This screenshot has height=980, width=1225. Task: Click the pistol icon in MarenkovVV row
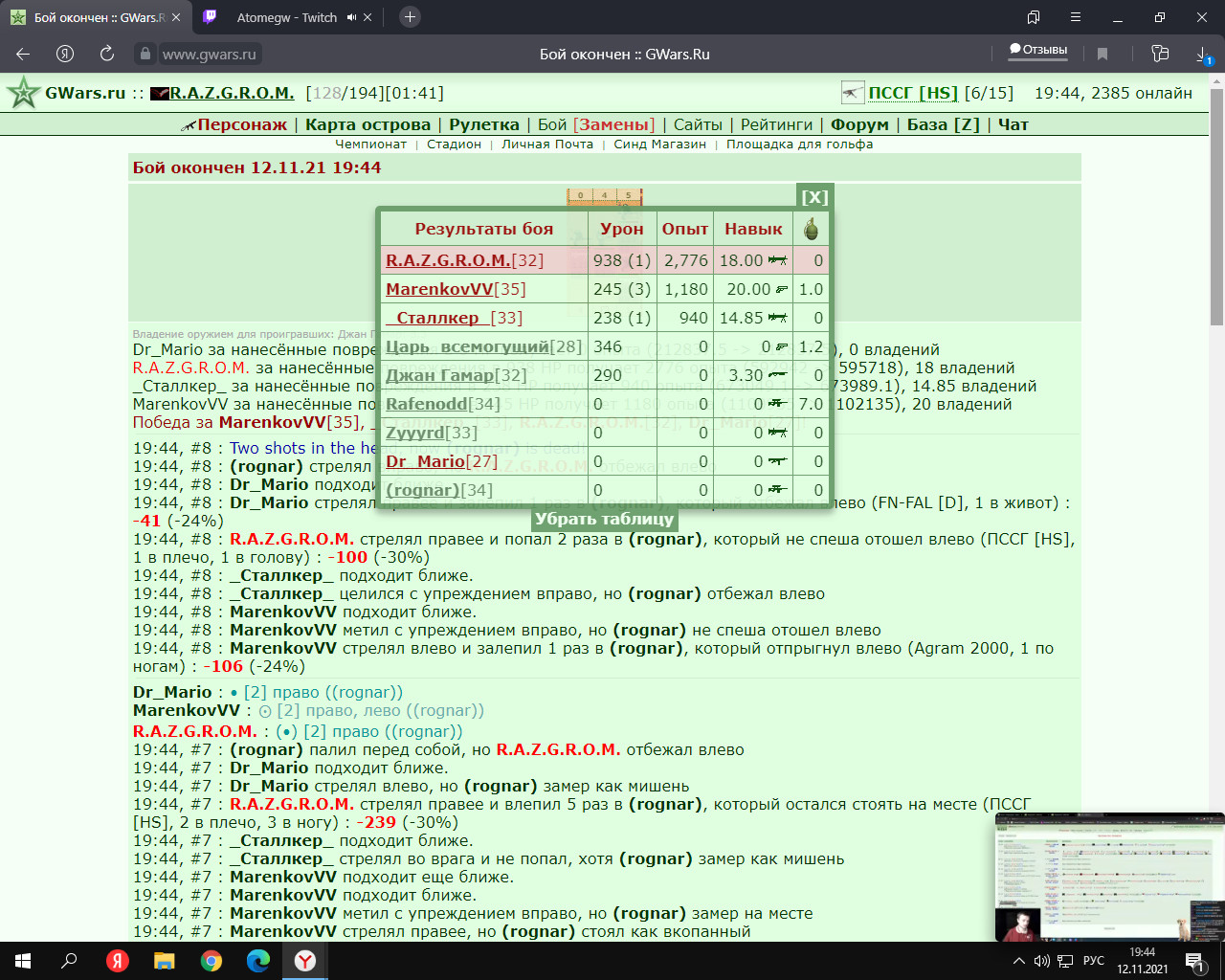pos(781,289)
